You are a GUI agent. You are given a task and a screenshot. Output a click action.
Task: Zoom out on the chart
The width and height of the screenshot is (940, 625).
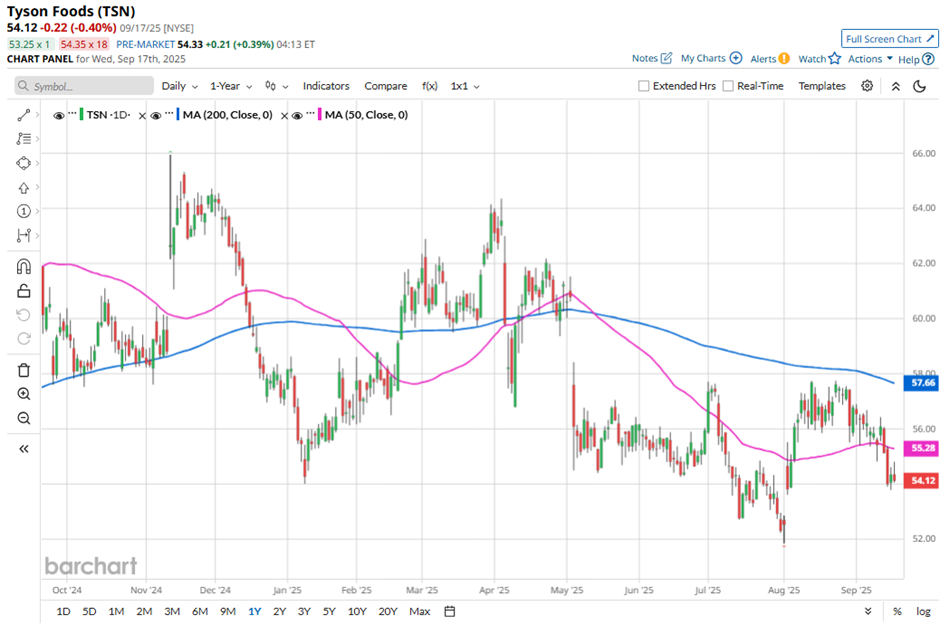[x=23, y=418]
